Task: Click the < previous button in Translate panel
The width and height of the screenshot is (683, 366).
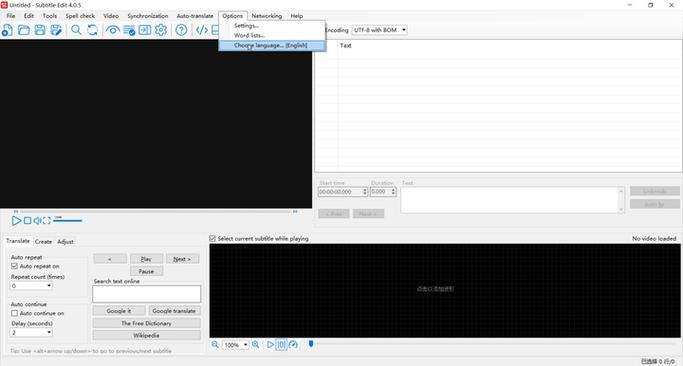Action: pos(110,259)
